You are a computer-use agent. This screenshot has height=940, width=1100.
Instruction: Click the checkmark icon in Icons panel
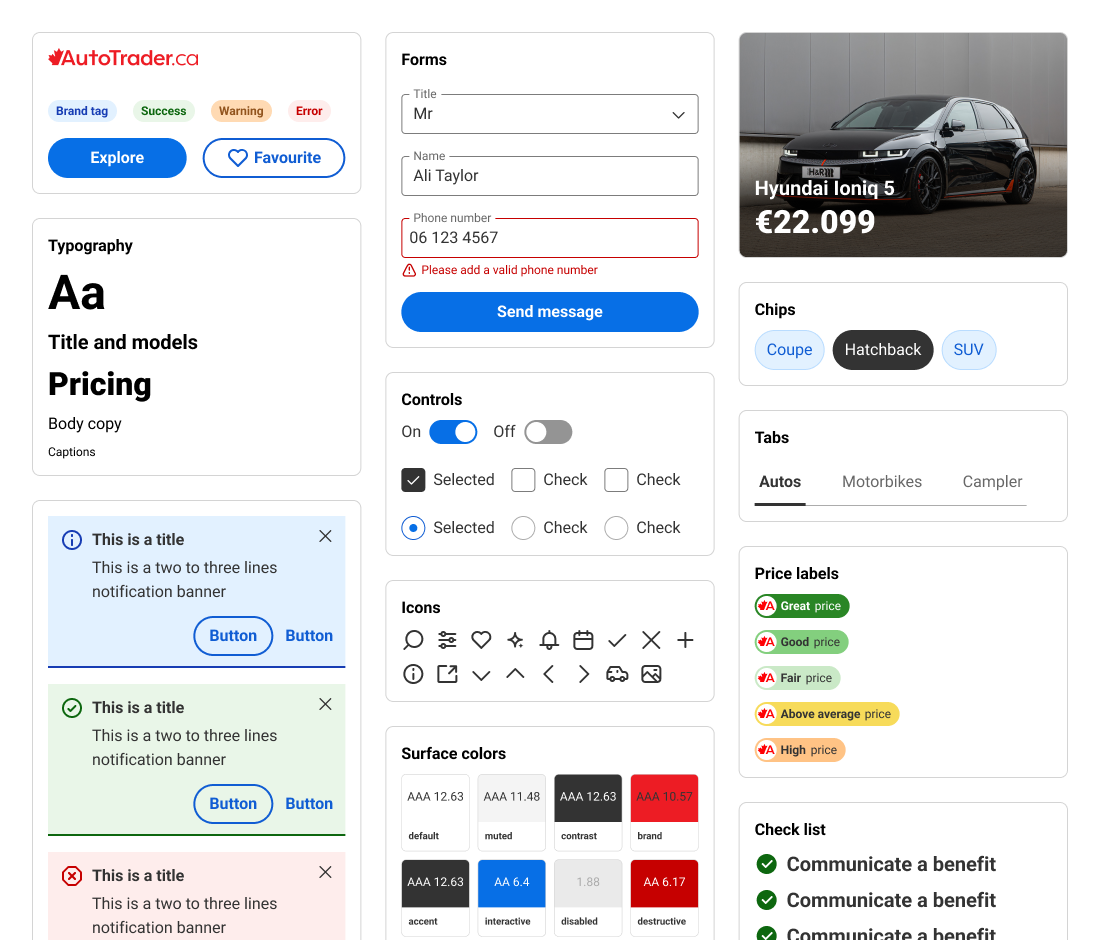click(x=617, y=640)
